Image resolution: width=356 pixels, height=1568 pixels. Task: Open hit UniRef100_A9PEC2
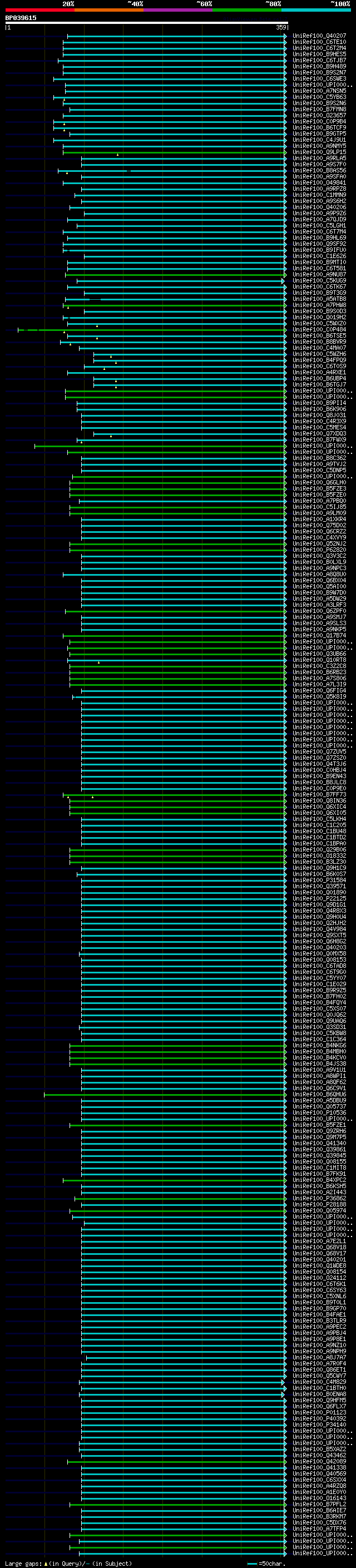[x=319, y=1327]
